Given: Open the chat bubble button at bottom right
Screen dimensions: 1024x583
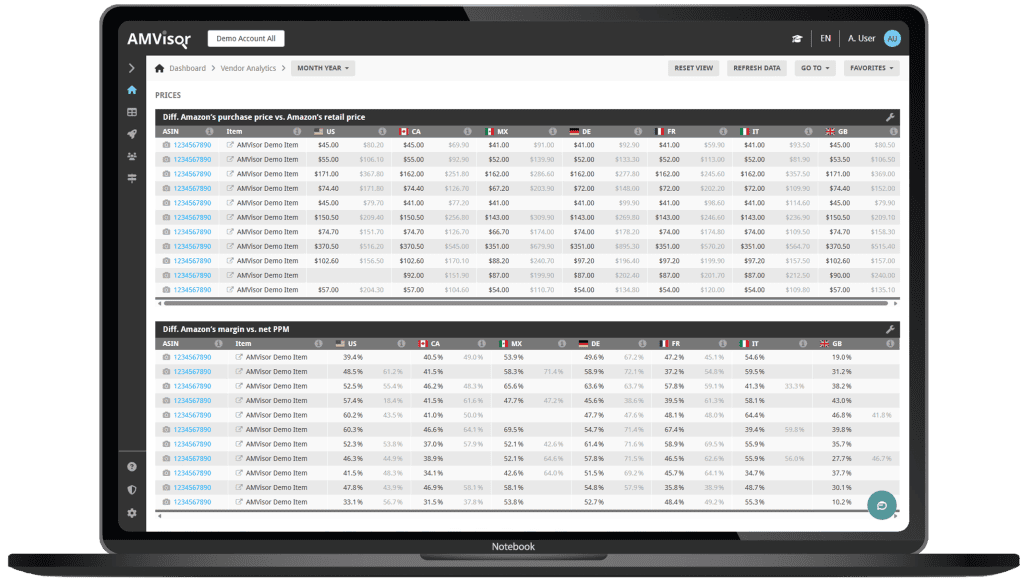Looking at the screenshot, I should [x=881, y=506].
